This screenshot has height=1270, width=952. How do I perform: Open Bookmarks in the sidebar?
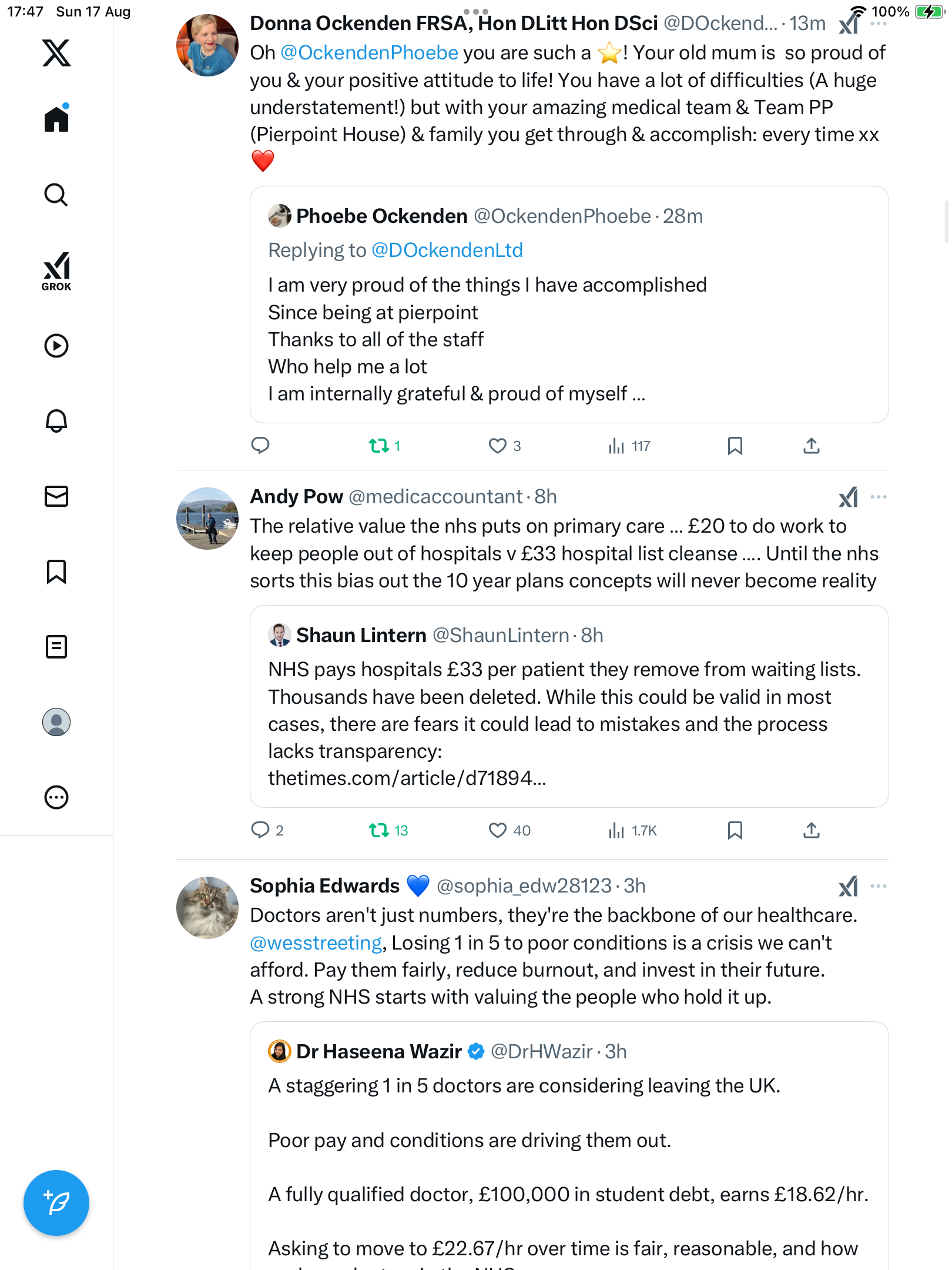56,571
